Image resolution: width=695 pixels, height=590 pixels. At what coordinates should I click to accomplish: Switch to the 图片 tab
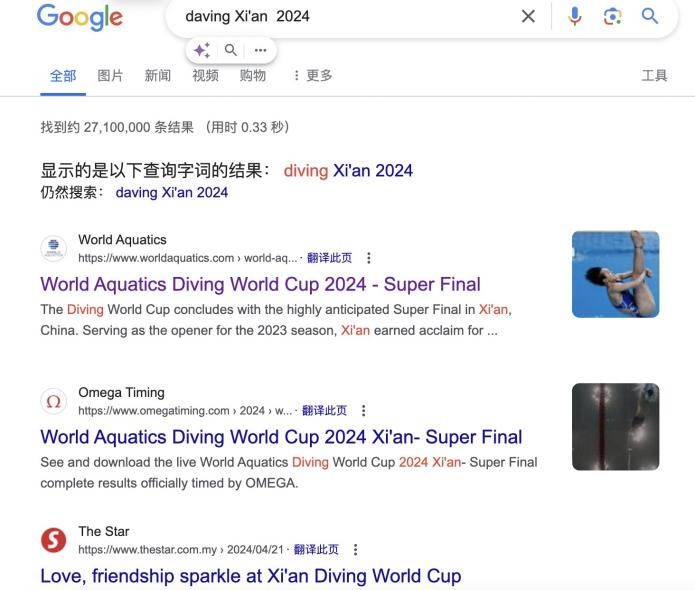[x=110, y=75]
